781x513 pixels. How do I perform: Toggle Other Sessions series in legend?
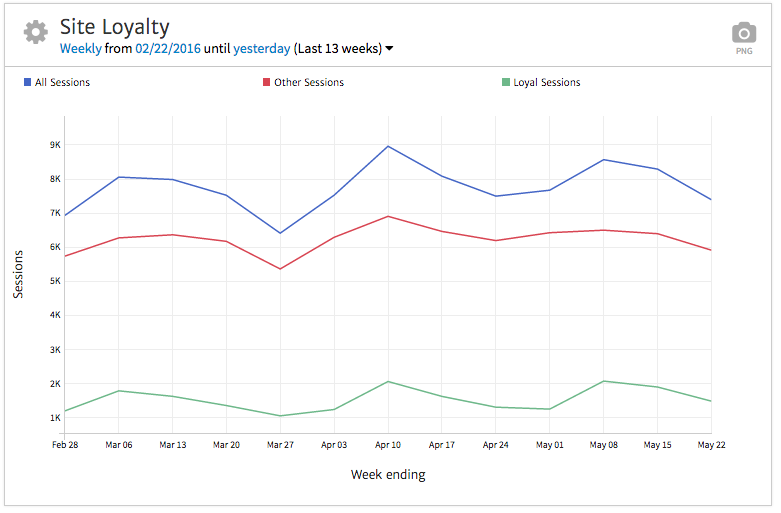click(x=308, y=82)
